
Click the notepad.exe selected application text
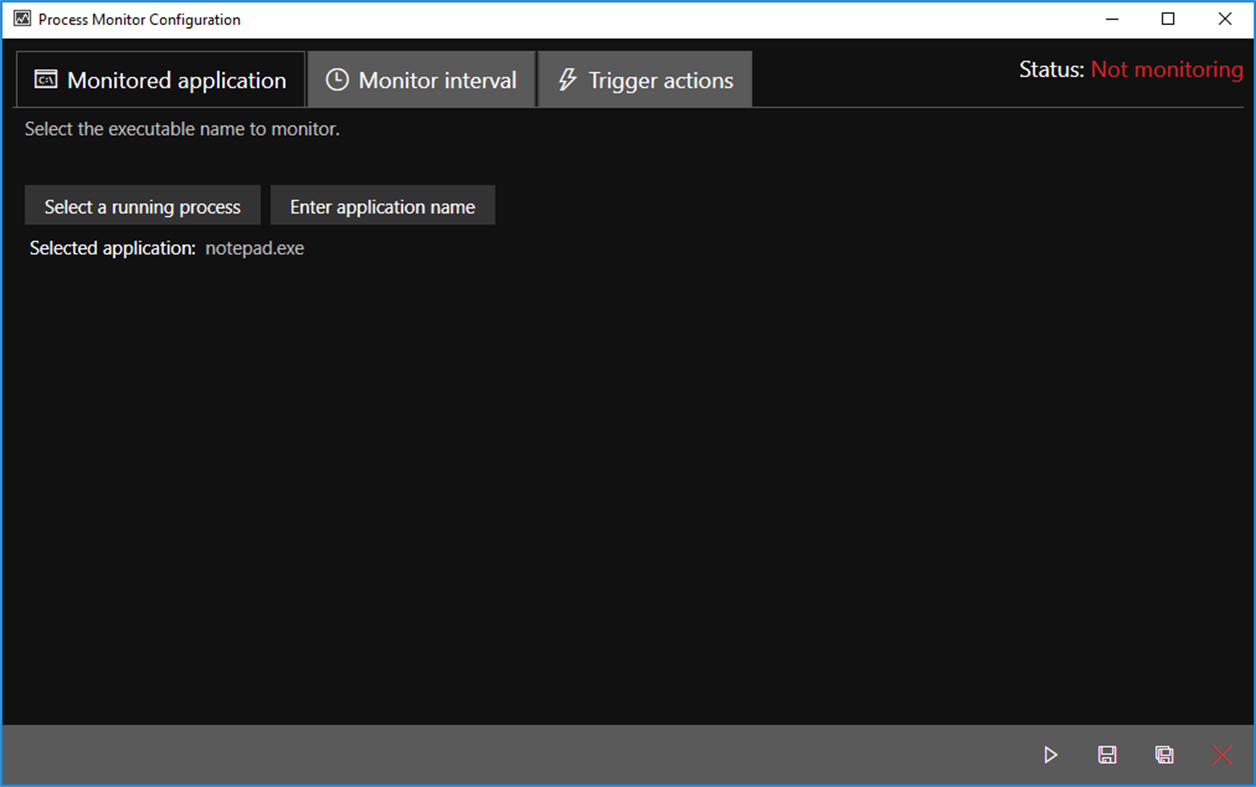[x=254, y=248]
